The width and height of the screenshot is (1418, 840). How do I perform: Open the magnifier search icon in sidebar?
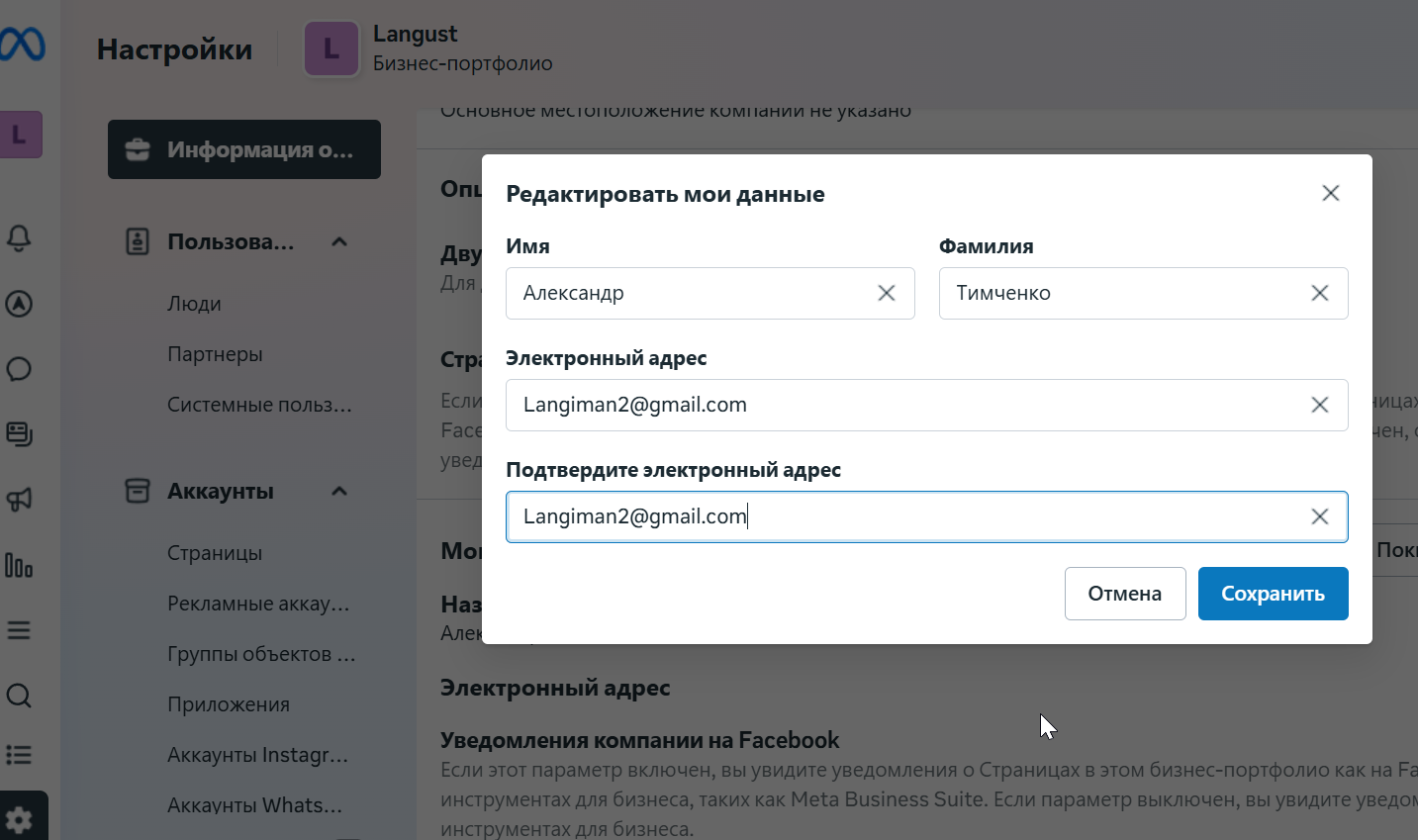pos(19,696)
